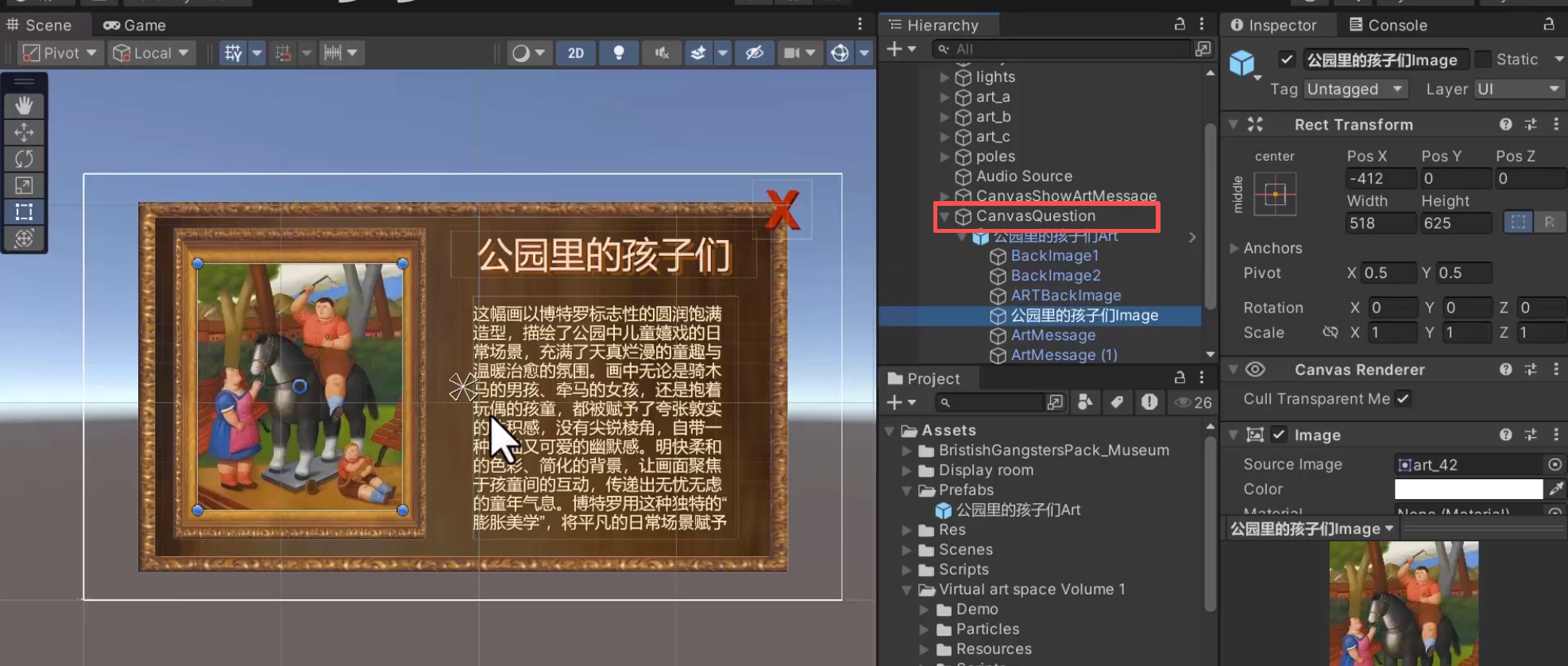Switch to Hierarchy tab
The width and height of the screenshot is (1568, 666).
[934, 25]
